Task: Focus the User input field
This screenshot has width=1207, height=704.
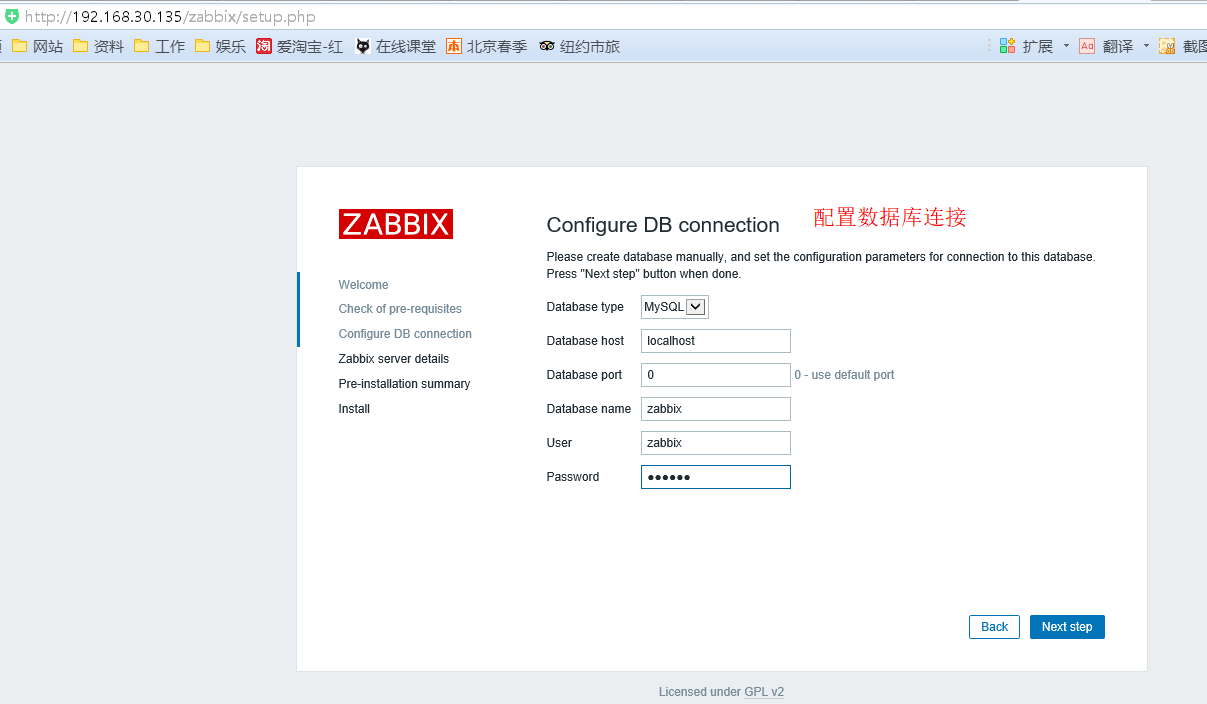Action: coord(716,443)
